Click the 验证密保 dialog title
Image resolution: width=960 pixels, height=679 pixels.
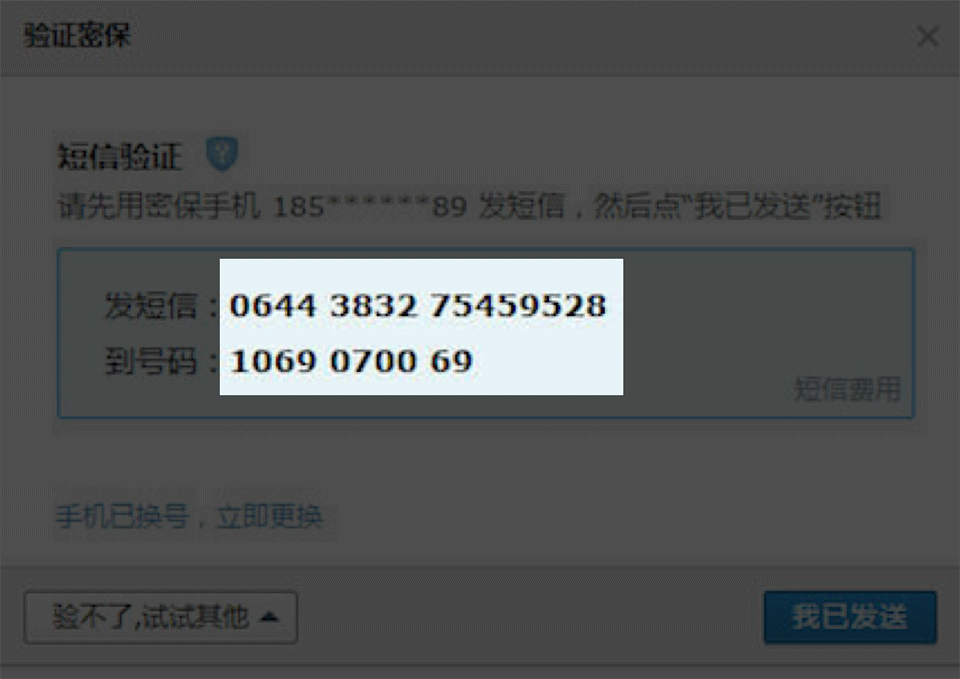(77, 36)
